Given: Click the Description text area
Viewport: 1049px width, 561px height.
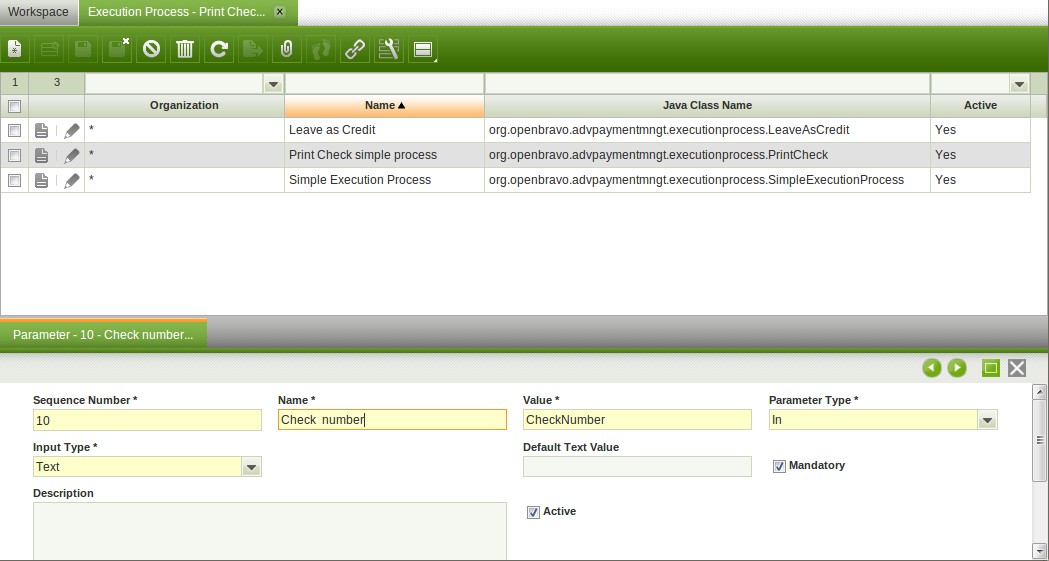Looking at the screenshot, I should coord(270,530).
